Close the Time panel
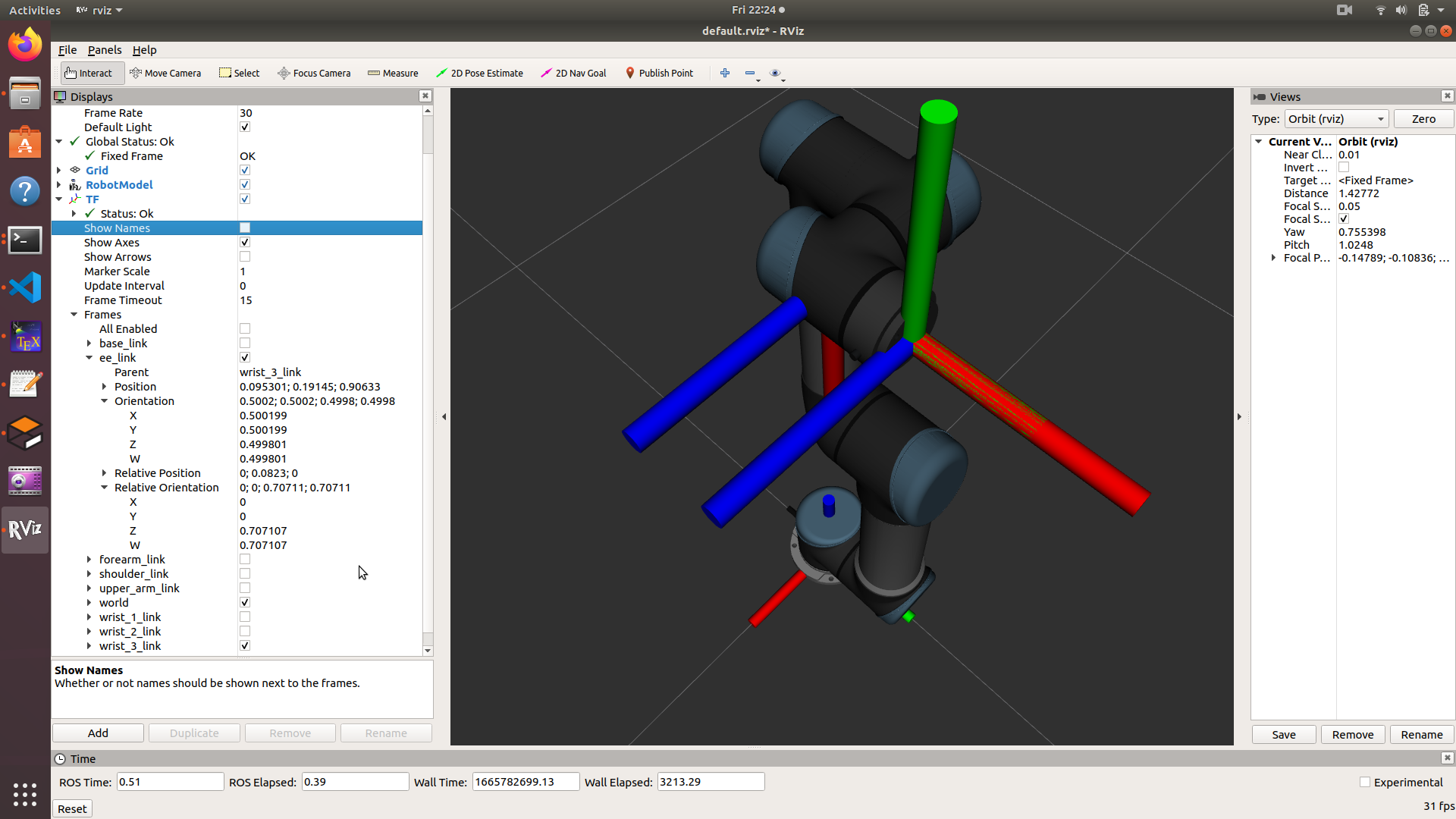1456x819 pixels. (x=1448, y=758)
